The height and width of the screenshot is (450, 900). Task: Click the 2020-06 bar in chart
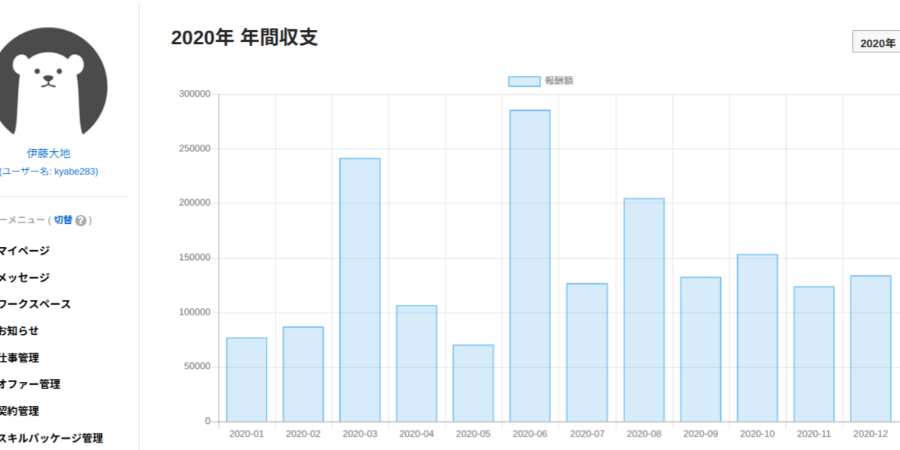(530, 265)
